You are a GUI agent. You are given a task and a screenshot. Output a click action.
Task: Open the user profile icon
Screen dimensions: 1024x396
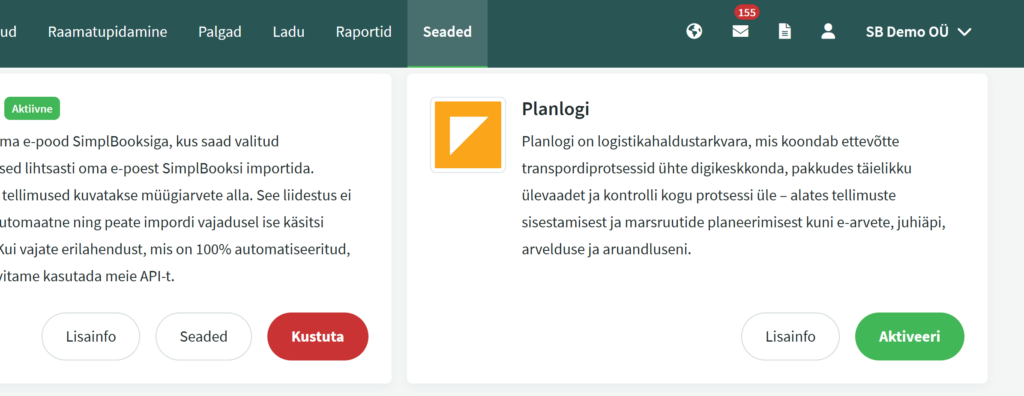point(828,31)
